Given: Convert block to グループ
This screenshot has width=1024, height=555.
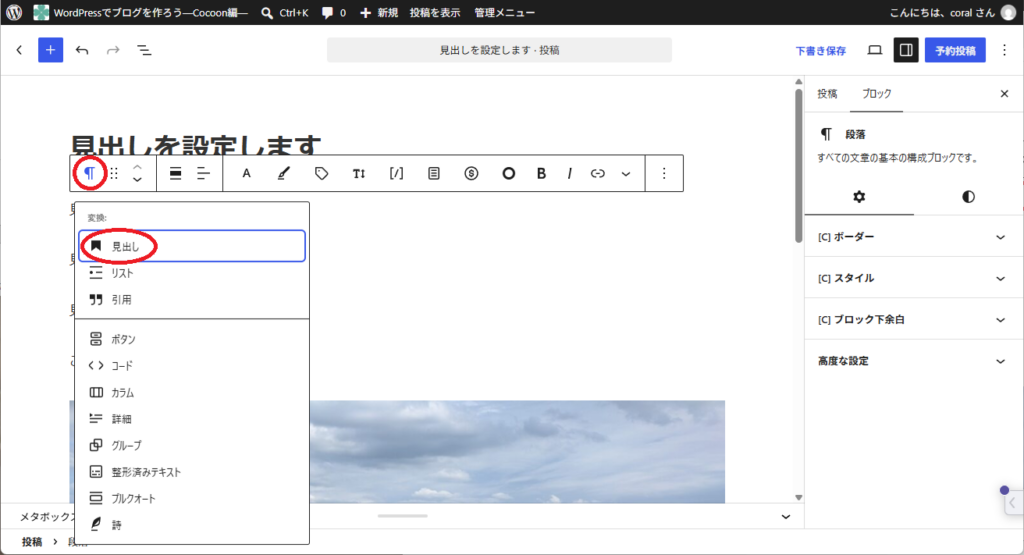Looking at the screenshot, I should pyautogui.click(x=192, y=445).
